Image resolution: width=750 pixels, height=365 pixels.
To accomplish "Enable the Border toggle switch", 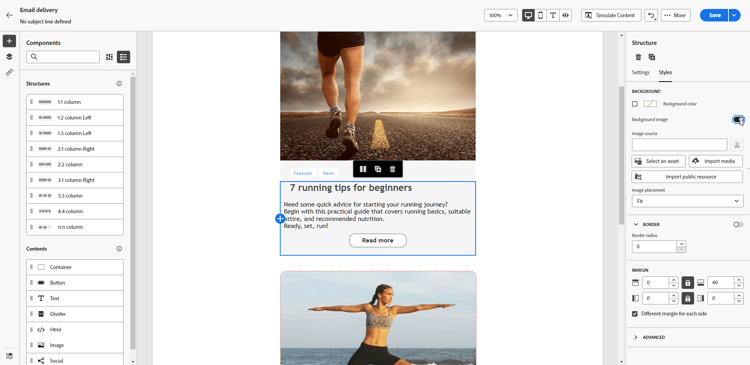I will tap(738, 224).
